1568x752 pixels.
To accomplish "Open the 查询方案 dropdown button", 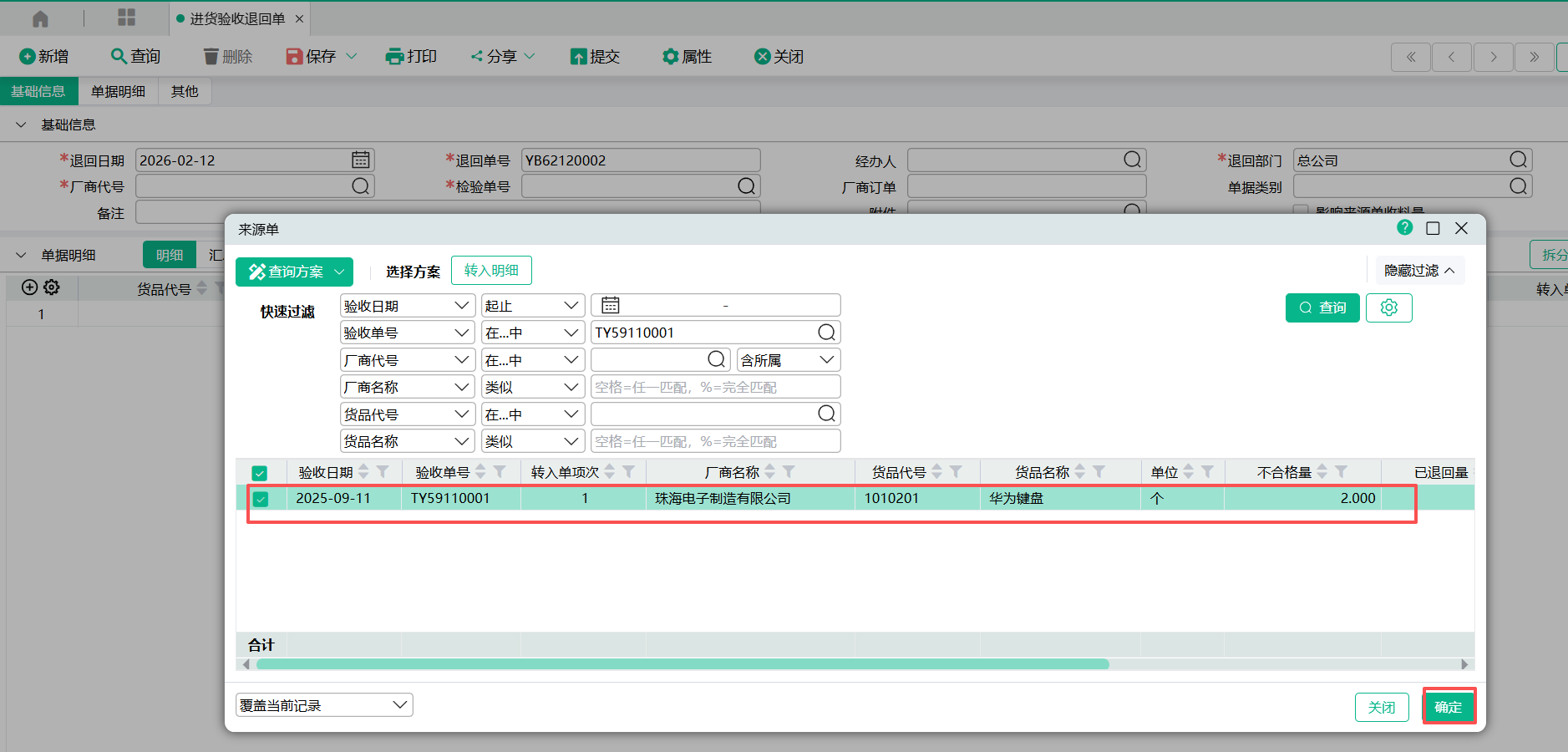I will (x=294, y=272).
